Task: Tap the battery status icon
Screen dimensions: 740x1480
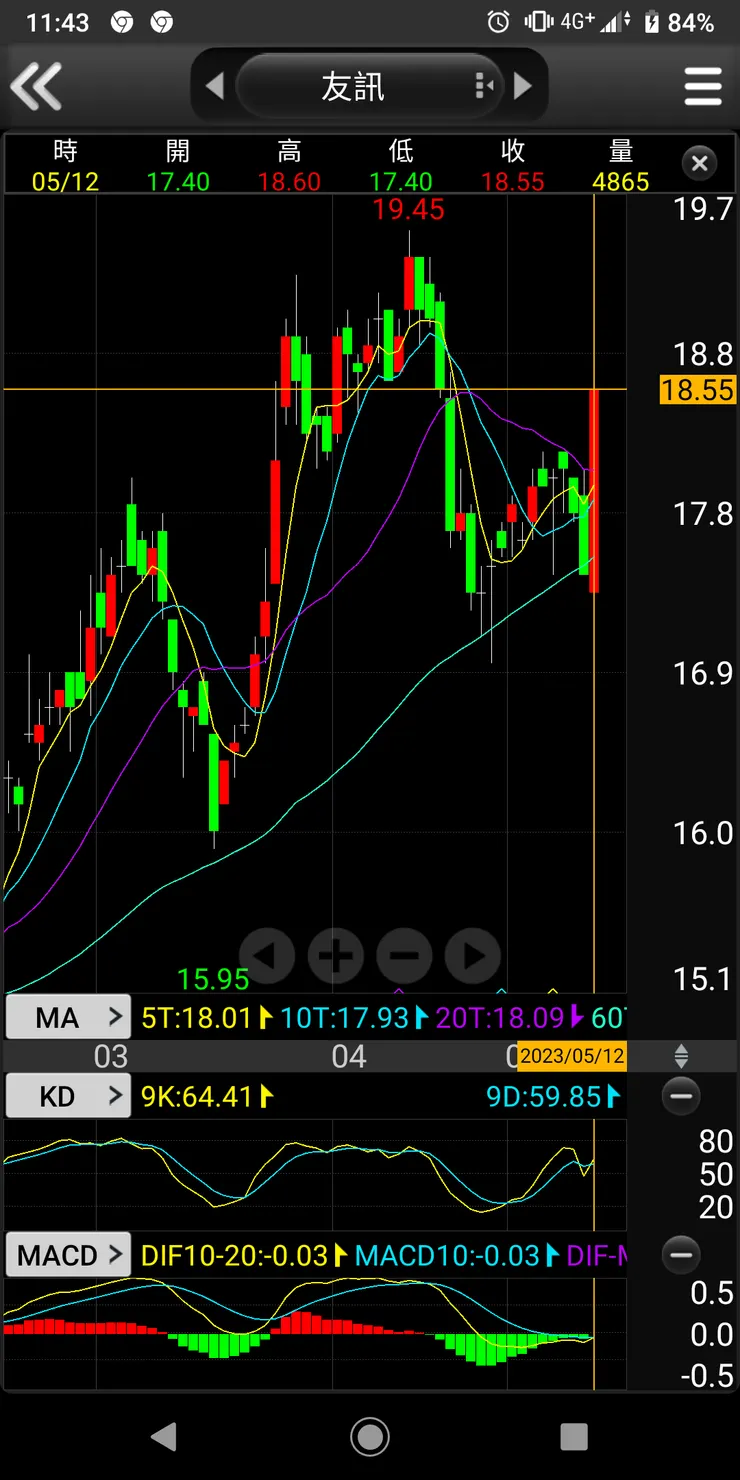Action: coord(653,22)
